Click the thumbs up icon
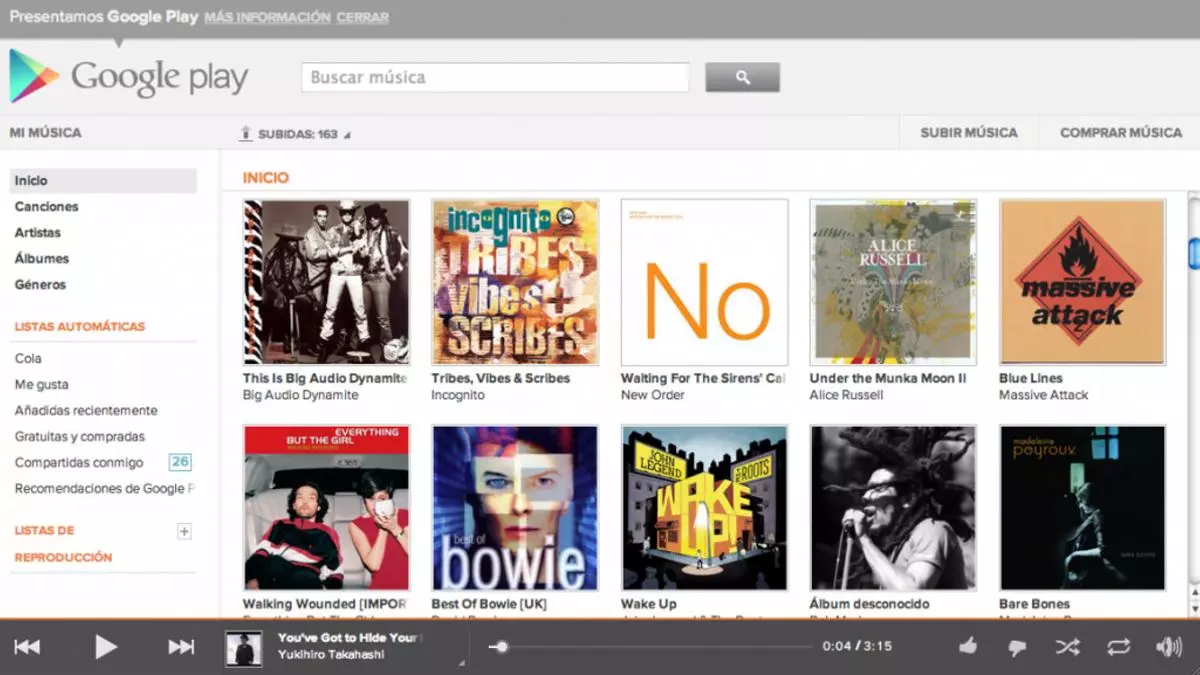Screen dimensions: 1200x675 [x=967, y=647]
